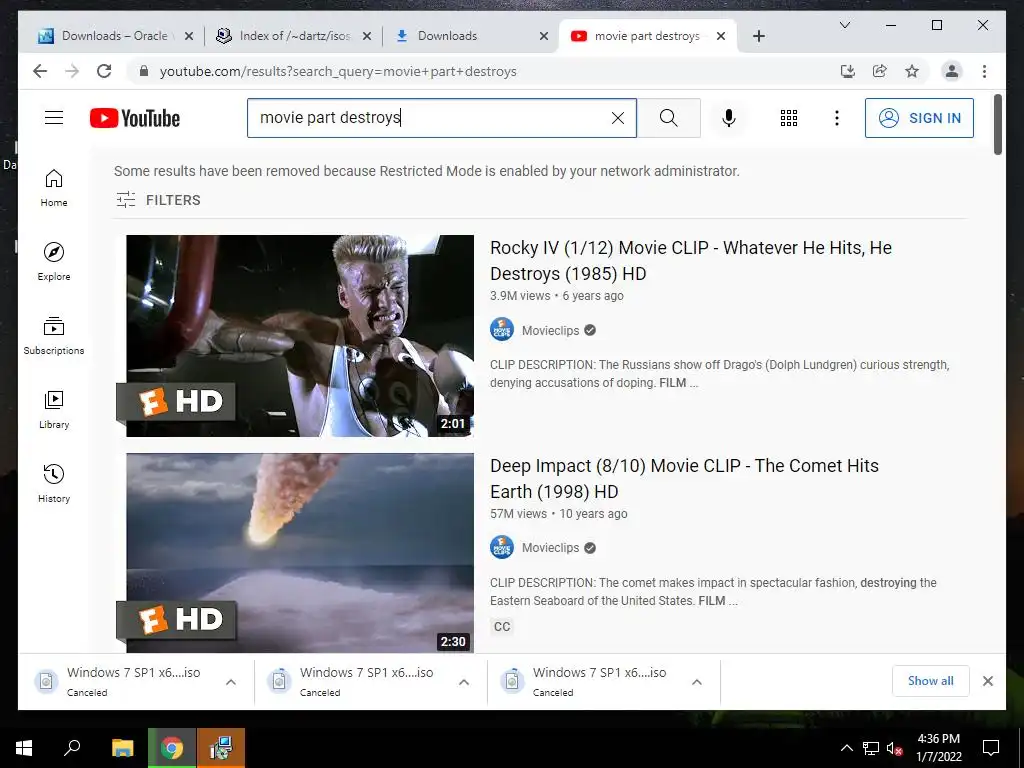Viewport: 1024px width, 768px height.
Task: Open Library in sidebar
Action: pyautogui.click(x=54, y=410)
